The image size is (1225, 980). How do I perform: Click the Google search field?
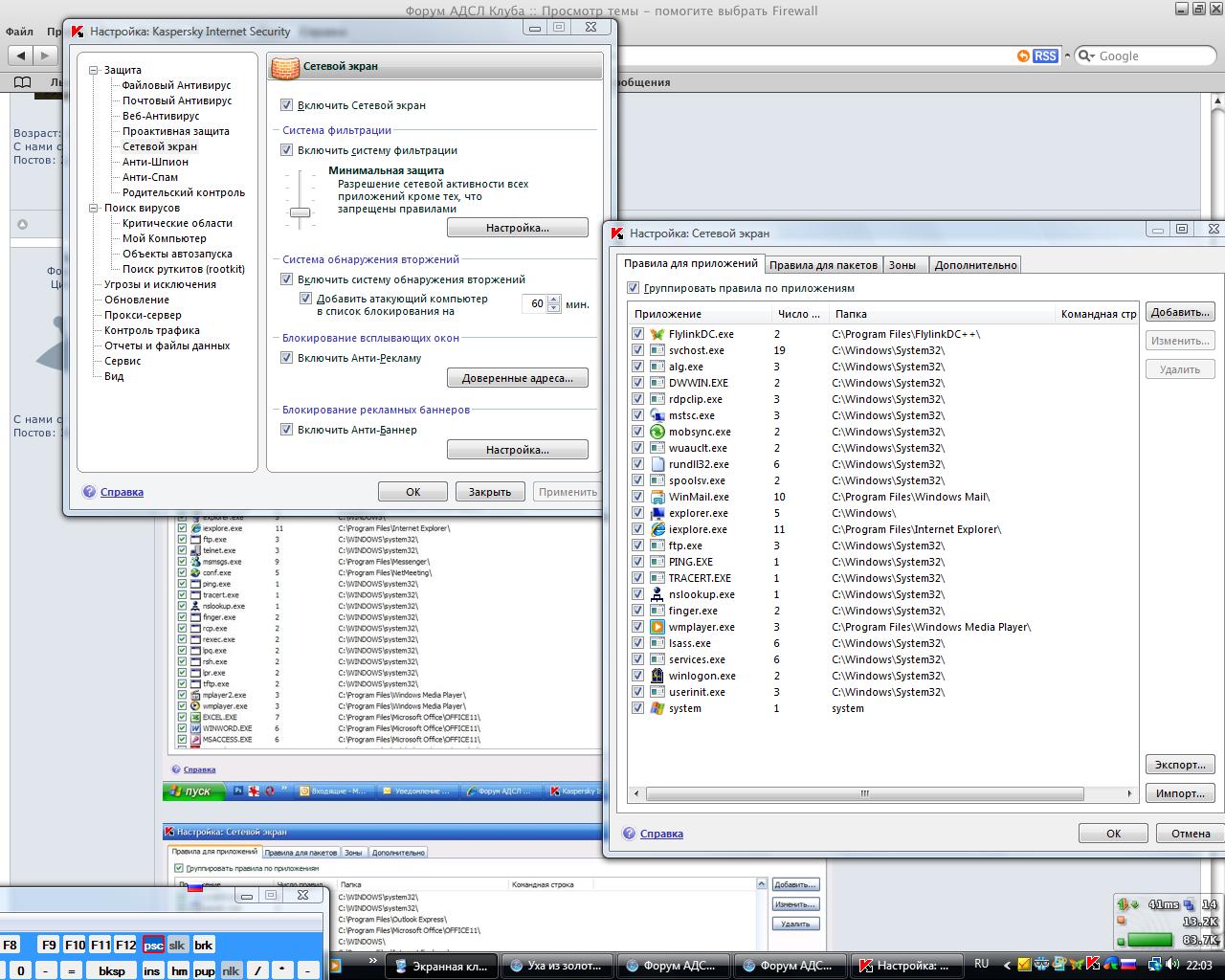pyautogui.click(x=1147, y=56)
